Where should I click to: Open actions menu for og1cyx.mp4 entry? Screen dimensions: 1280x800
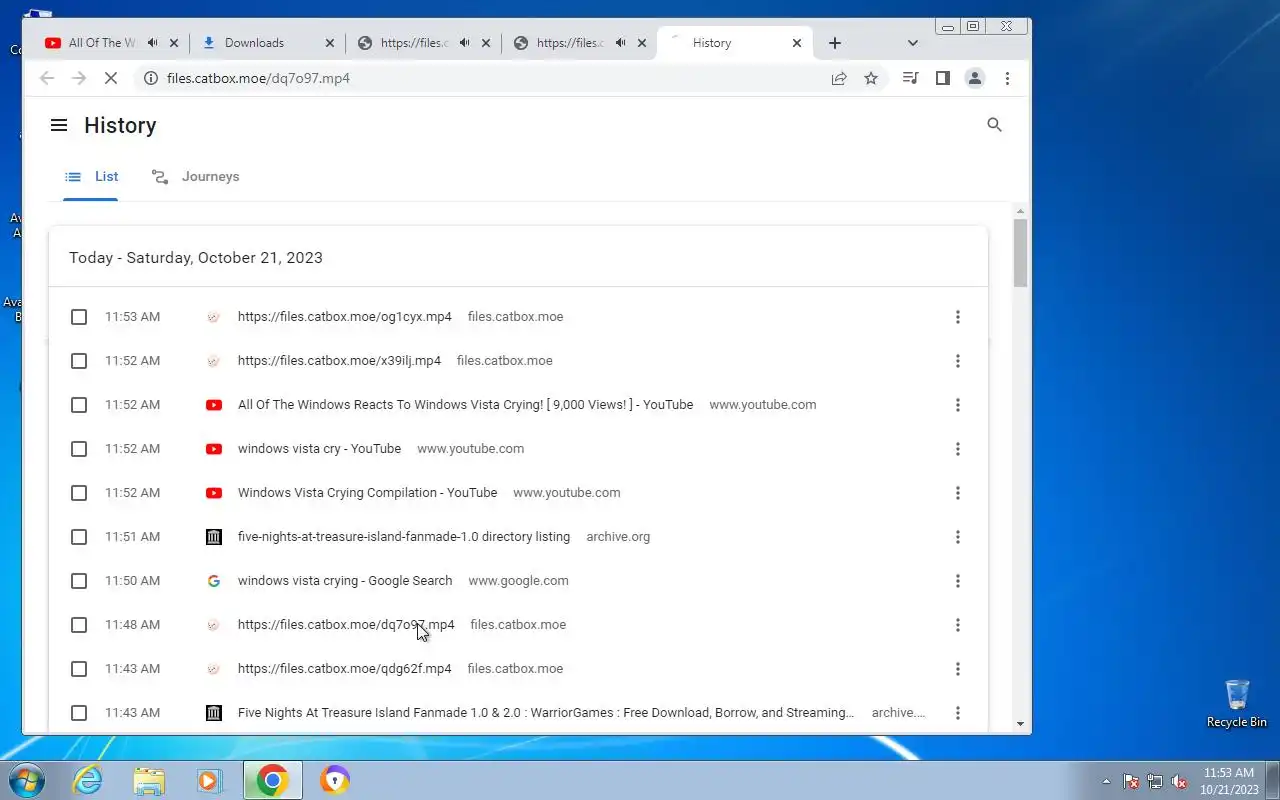[957, 317]
